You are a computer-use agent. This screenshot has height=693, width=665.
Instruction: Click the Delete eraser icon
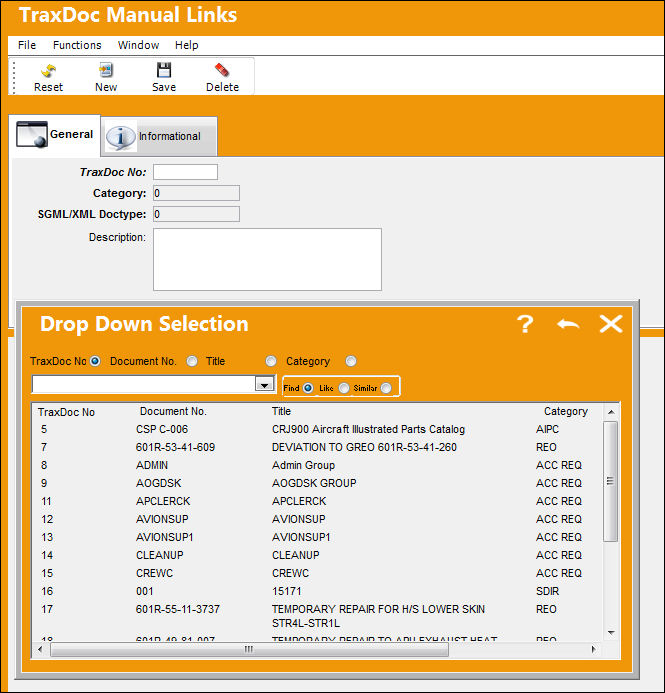[x=222, y=70]
